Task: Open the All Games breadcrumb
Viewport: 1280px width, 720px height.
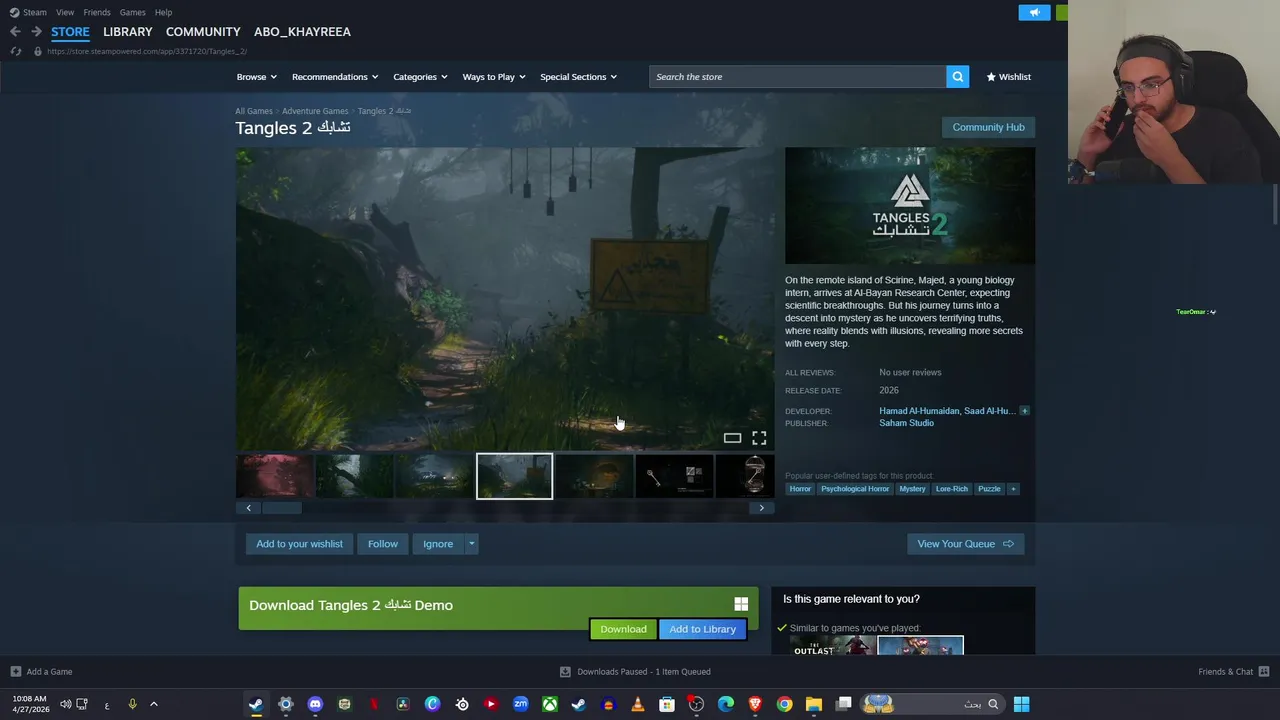Action: (253, 111)
